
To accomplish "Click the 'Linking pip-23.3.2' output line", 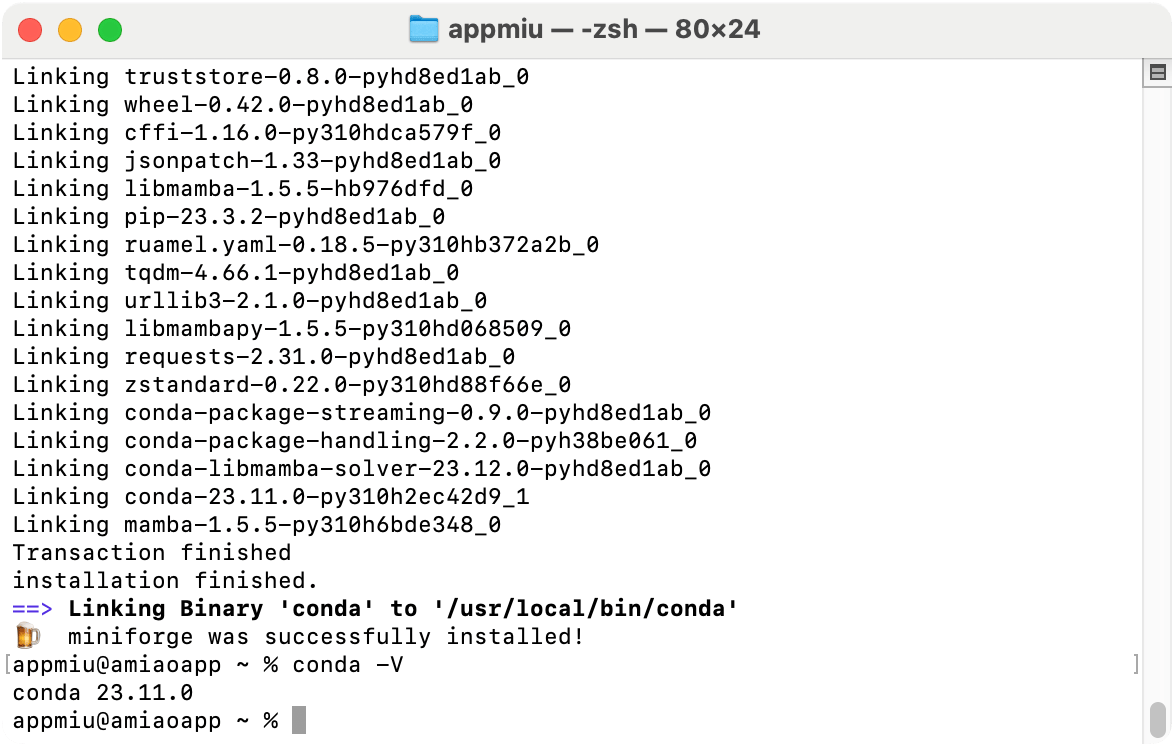I will (228, 216).
